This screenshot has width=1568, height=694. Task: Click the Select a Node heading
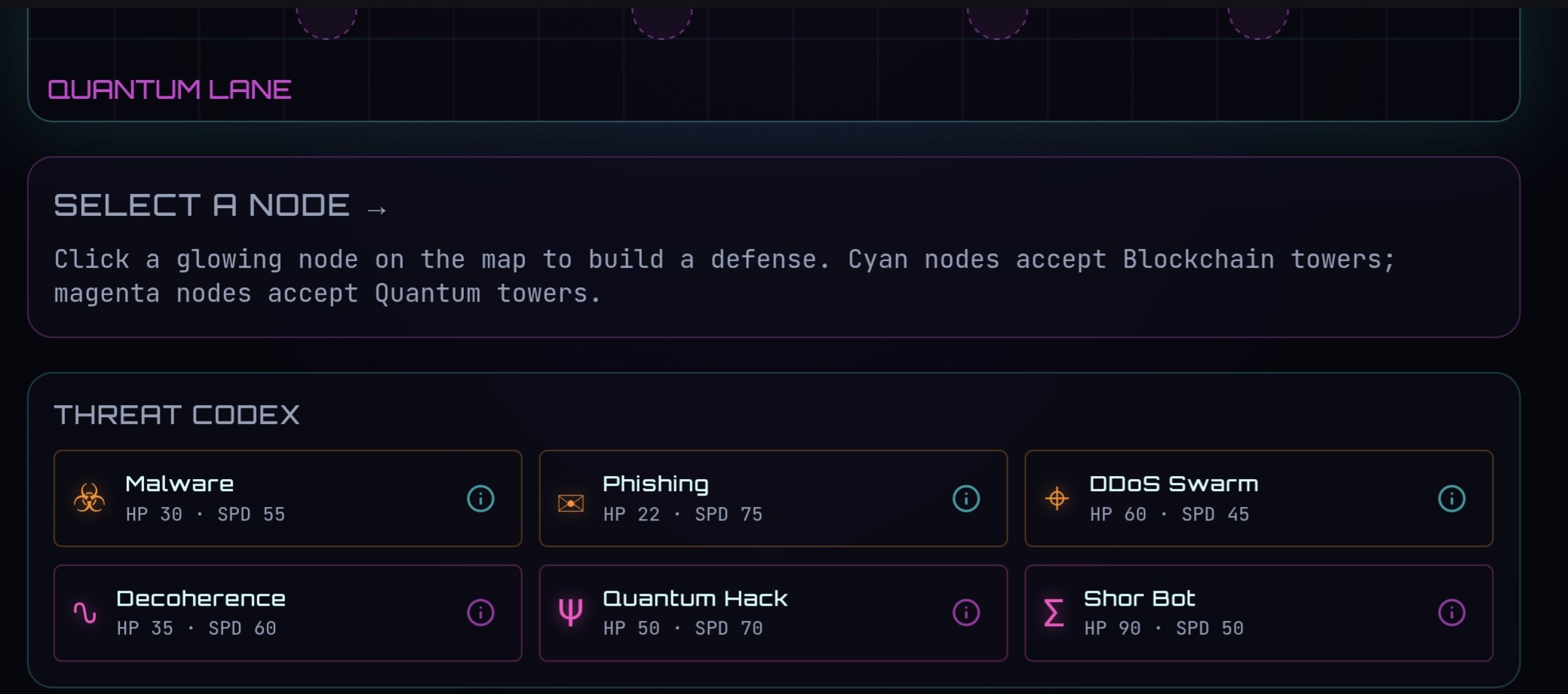click(x=202, y=205)
